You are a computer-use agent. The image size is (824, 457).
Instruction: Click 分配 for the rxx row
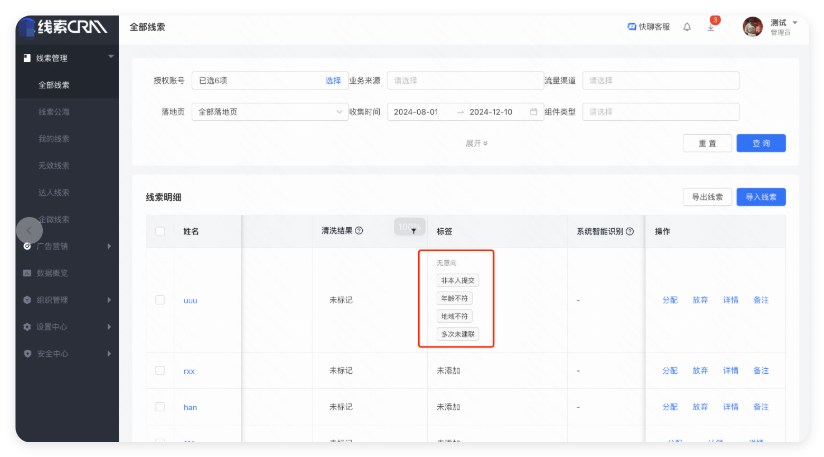(x=670, y=370)
